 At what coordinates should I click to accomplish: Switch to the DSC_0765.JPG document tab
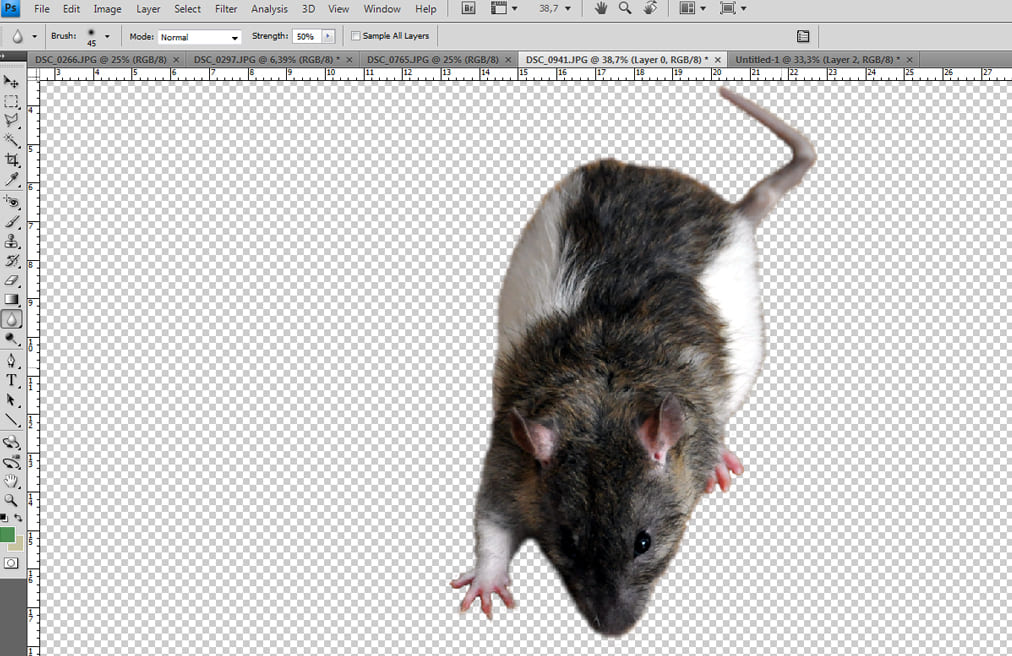coord(420,60)
